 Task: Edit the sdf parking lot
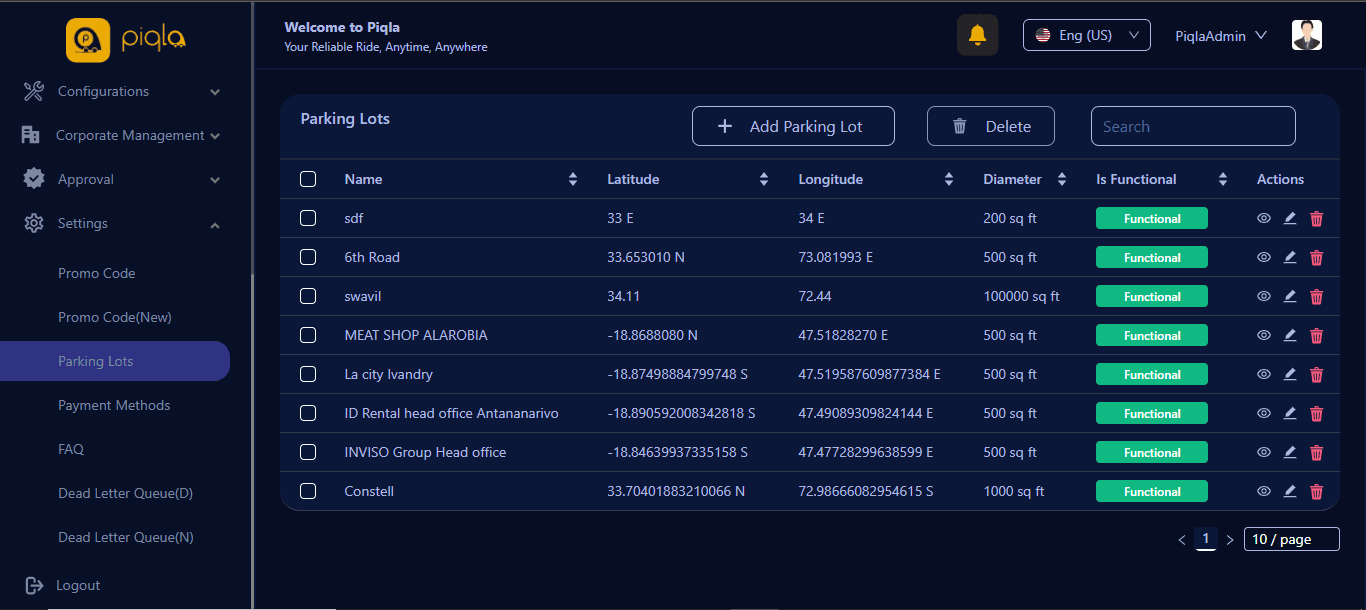1290,218
